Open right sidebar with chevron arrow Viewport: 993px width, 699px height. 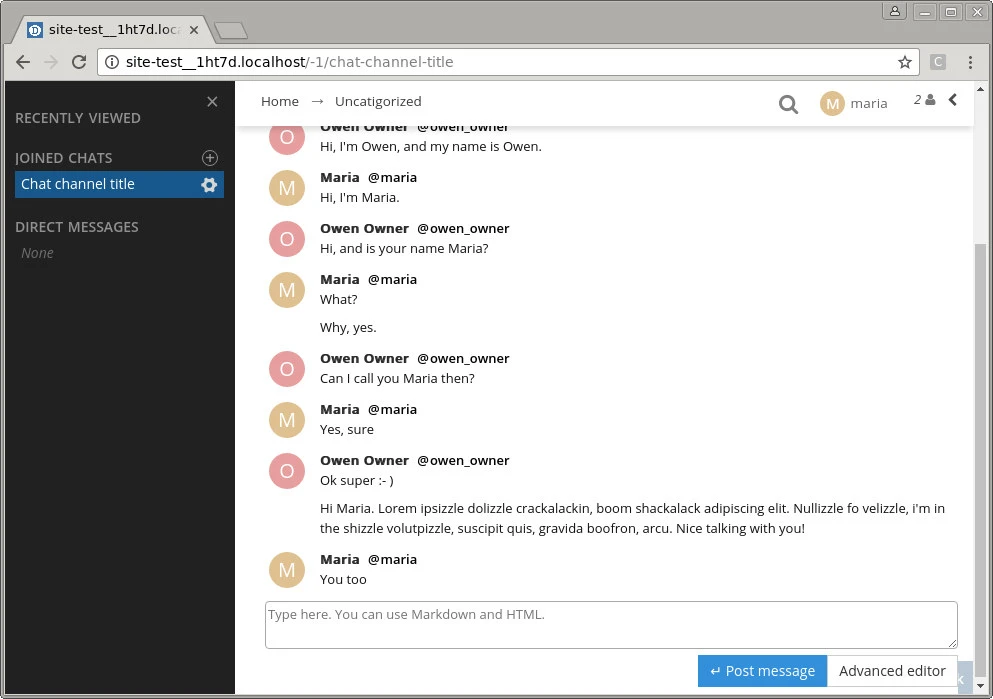(x=952, y=99)
